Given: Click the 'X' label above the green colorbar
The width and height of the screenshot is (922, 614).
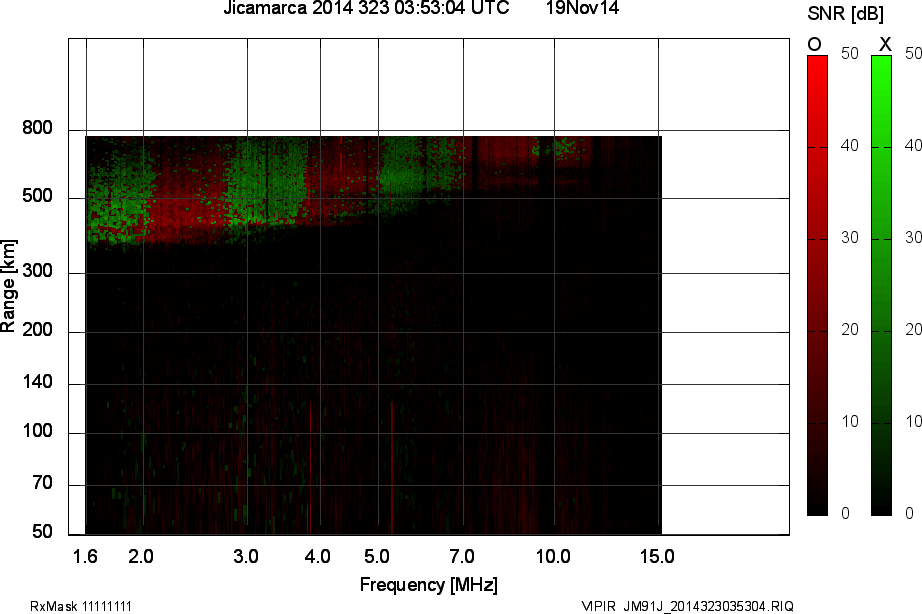Looking at the screenshot, I should coord(885,45).
